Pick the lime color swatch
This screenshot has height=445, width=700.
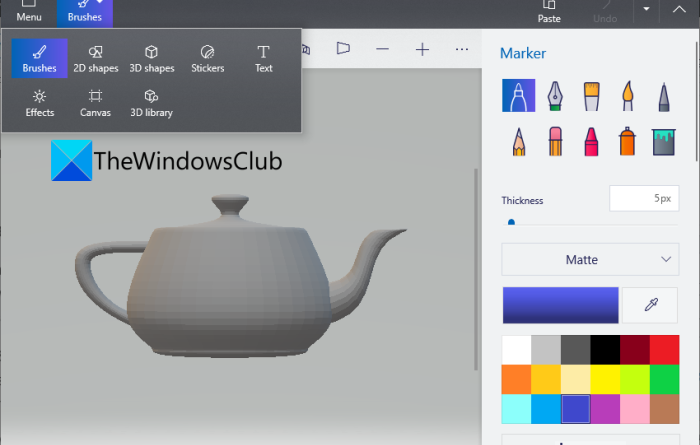(634, 379)
